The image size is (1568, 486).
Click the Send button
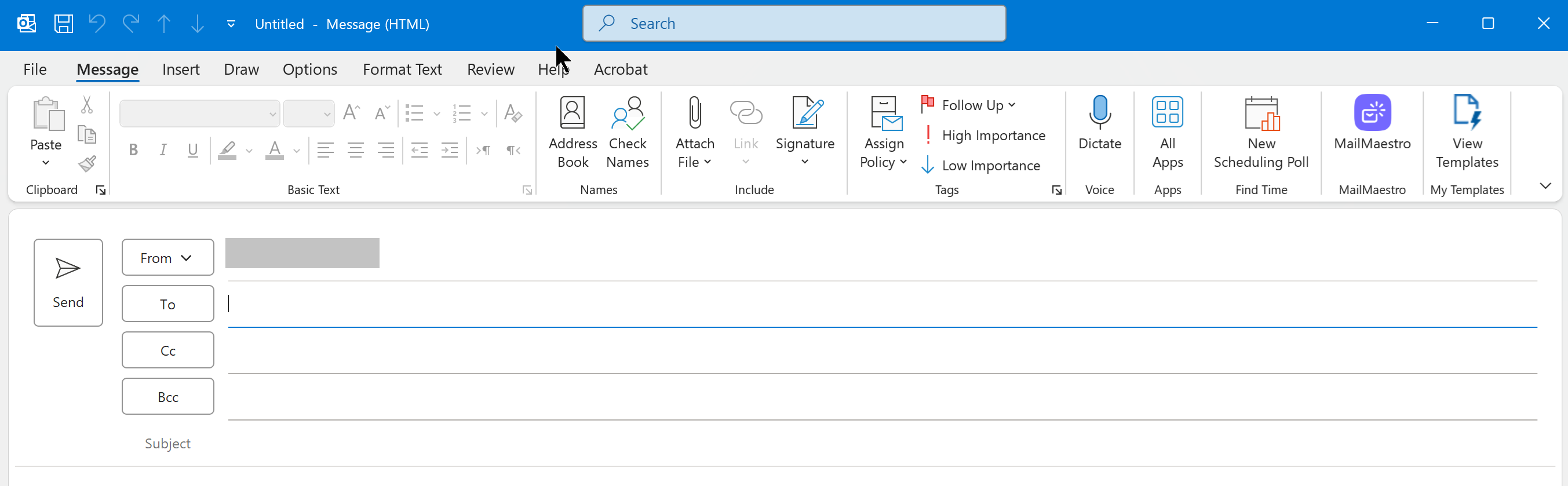point(68,283)
